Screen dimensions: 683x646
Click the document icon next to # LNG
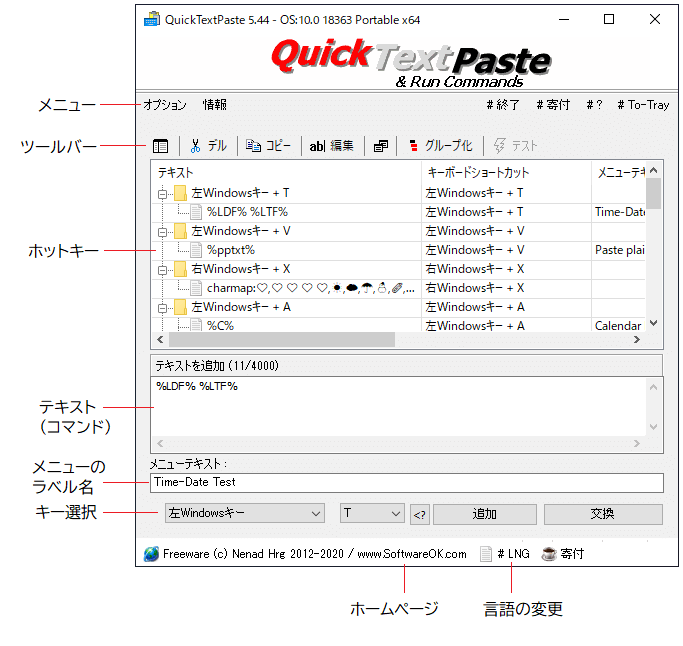[x=486, y=554]
